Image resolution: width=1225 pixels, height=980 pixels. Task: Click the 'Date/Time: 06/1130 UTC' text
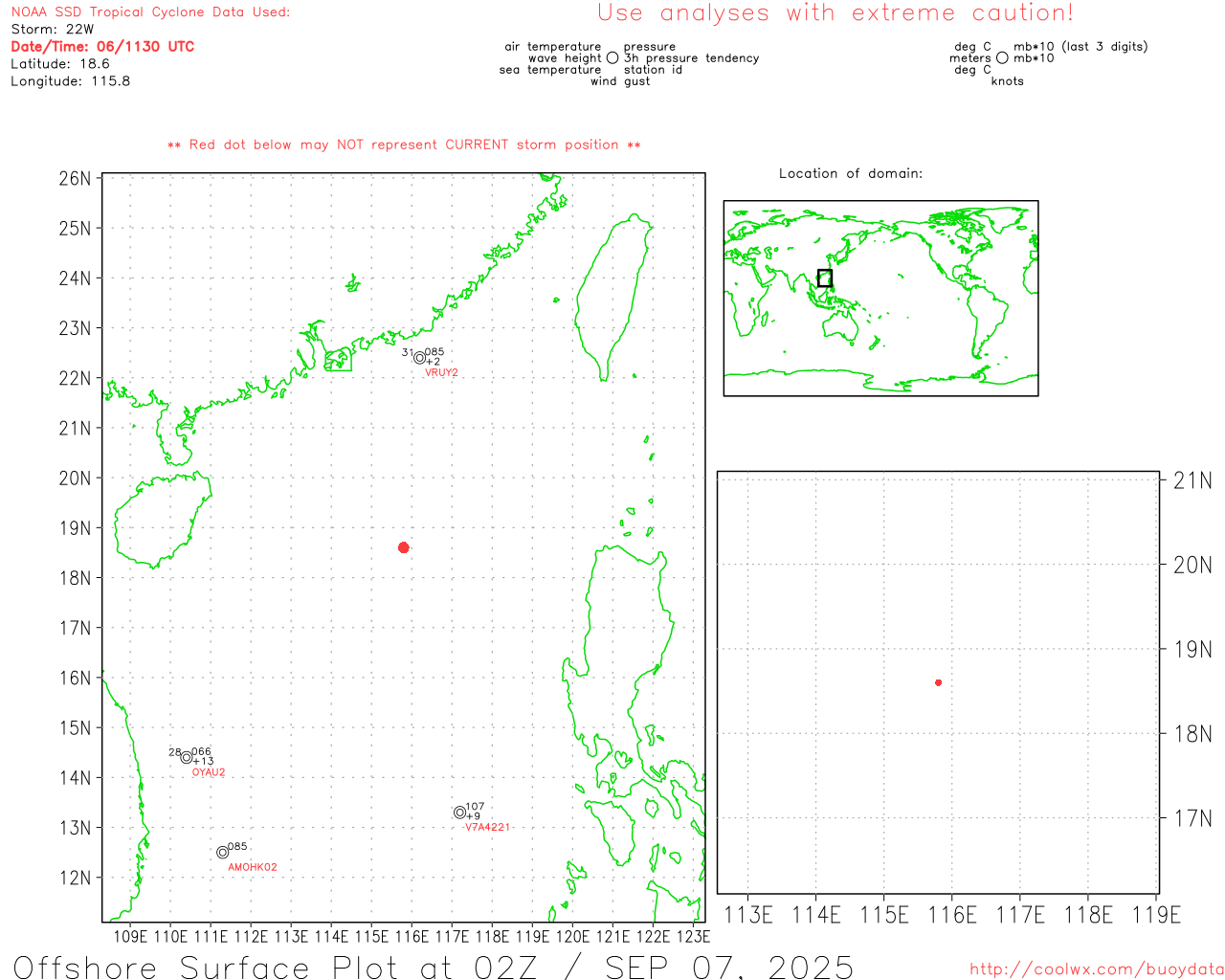click(x=102, y=46)
